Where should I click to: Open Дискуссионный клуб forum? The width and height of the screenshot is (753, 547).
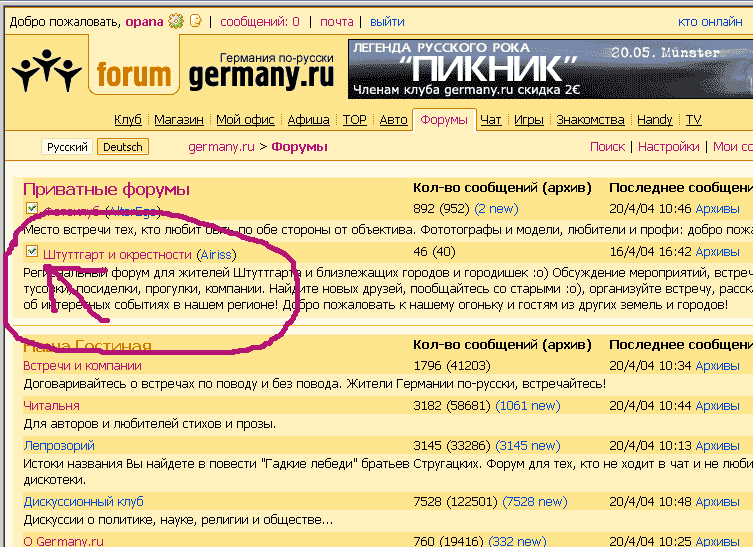[x=84, y=502]
